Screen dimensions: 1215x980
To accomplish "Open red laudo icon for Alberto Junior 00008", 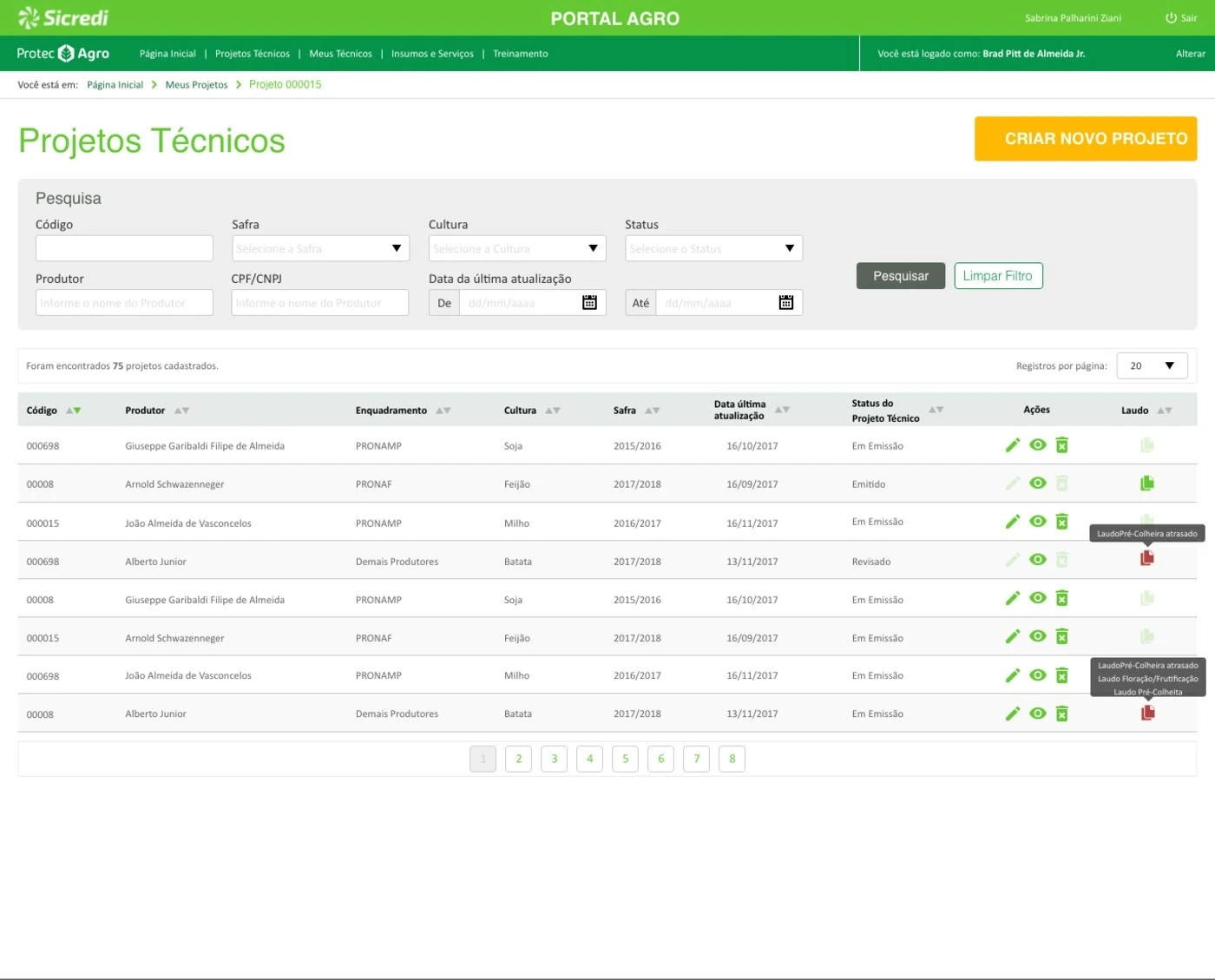I will (x=1147, y=713).
